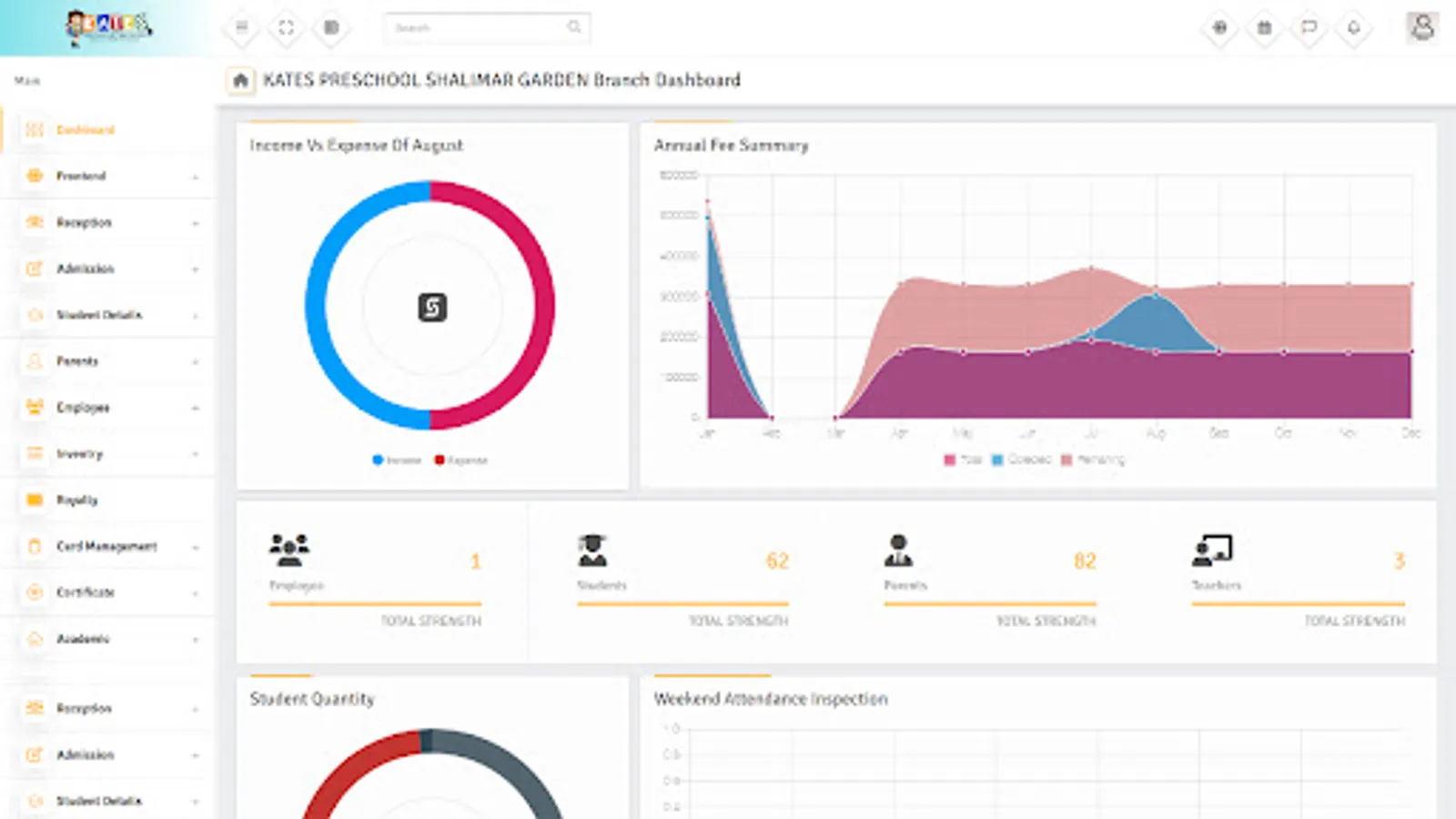Click the Remaining legend color swatch
The width and height of the screenshot is (1456, 819).
[1067, 460]
